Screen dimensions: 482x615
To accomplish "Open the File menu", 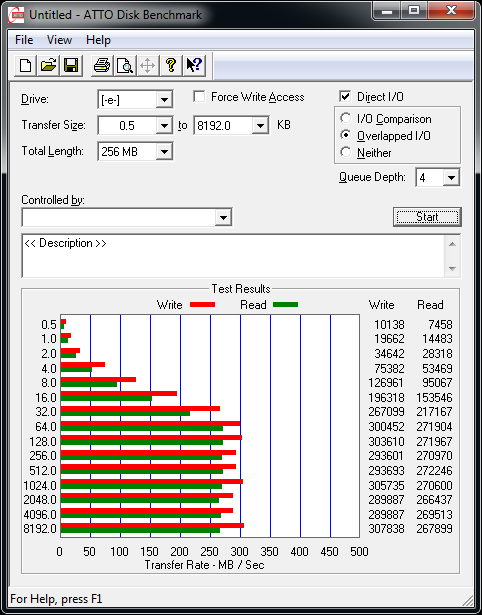I will pos(24,40).
